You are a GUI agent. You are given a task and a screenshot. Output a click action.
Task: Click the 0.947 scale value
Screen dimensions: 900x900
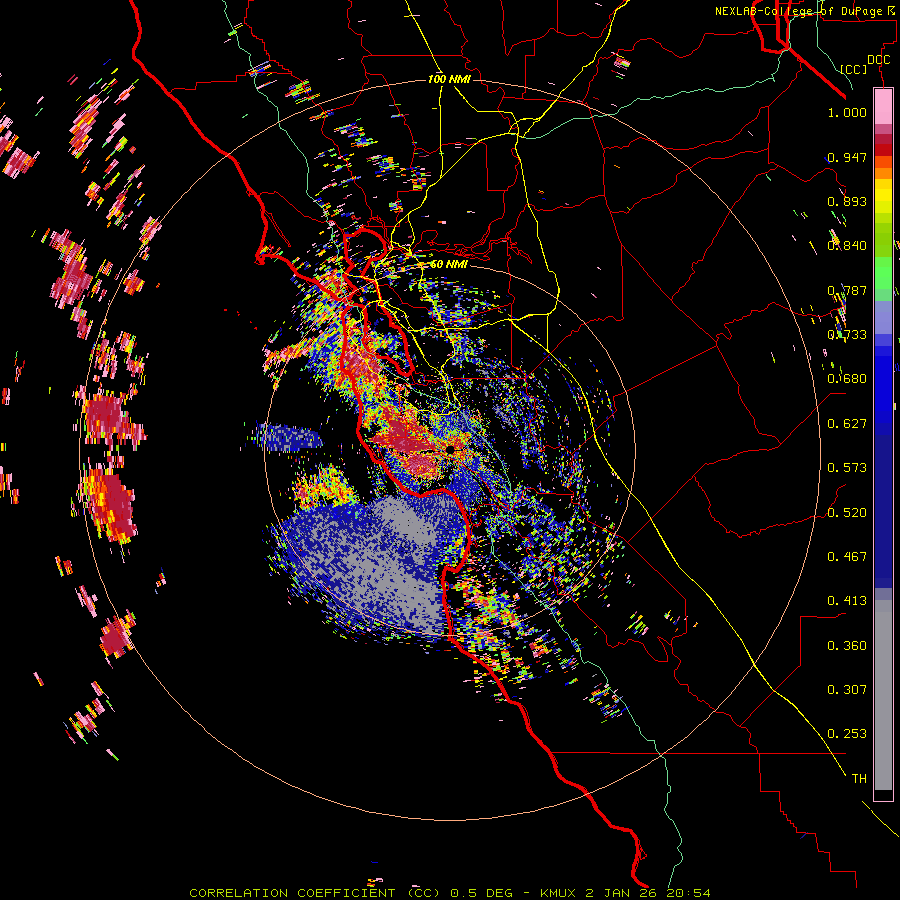tap(847, 157)
